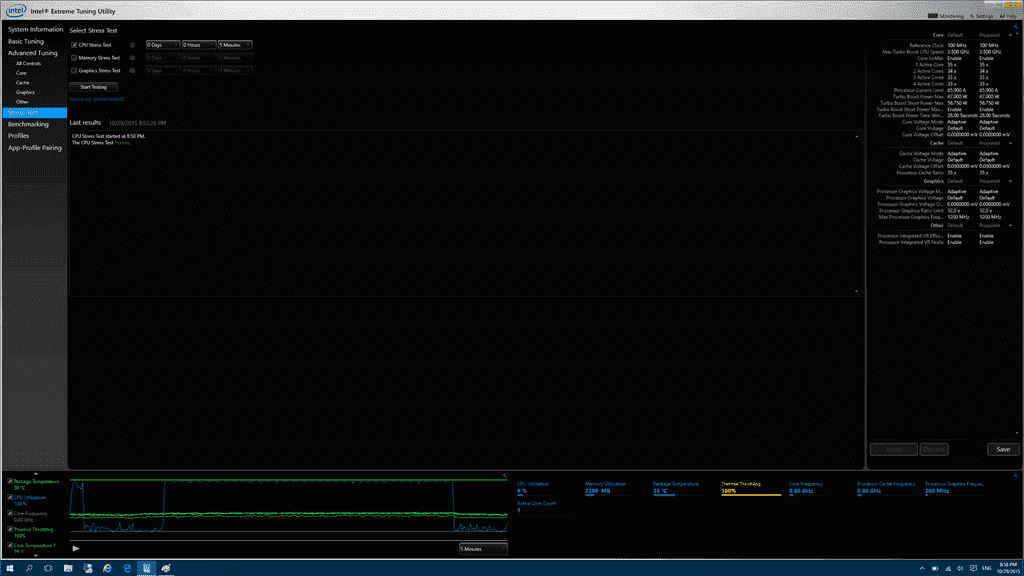
Task: Collapse the Cache settings section
Action: pyautogui.click(x=1010, y=143)
